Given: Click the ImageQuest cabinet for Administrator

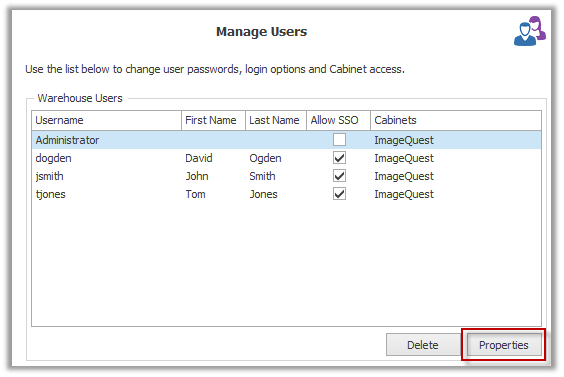Looking at the screenshot, I should point(404,140).
